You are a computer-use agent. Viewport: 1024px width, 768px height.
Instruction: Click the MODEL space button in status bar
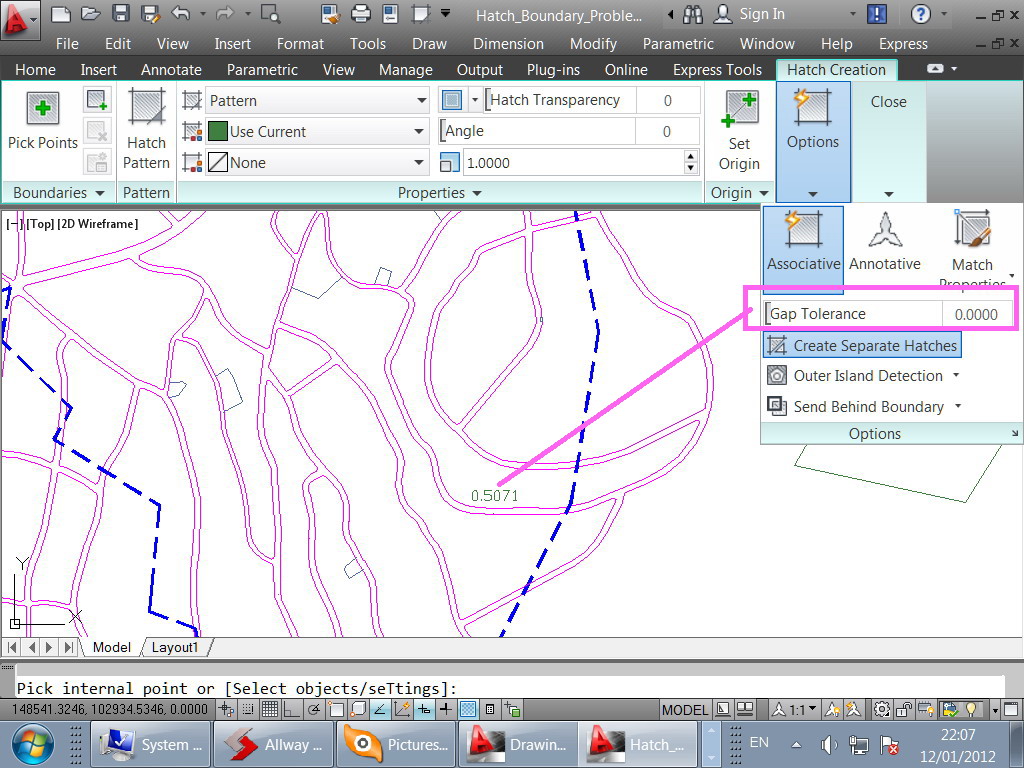pos(684,709)
